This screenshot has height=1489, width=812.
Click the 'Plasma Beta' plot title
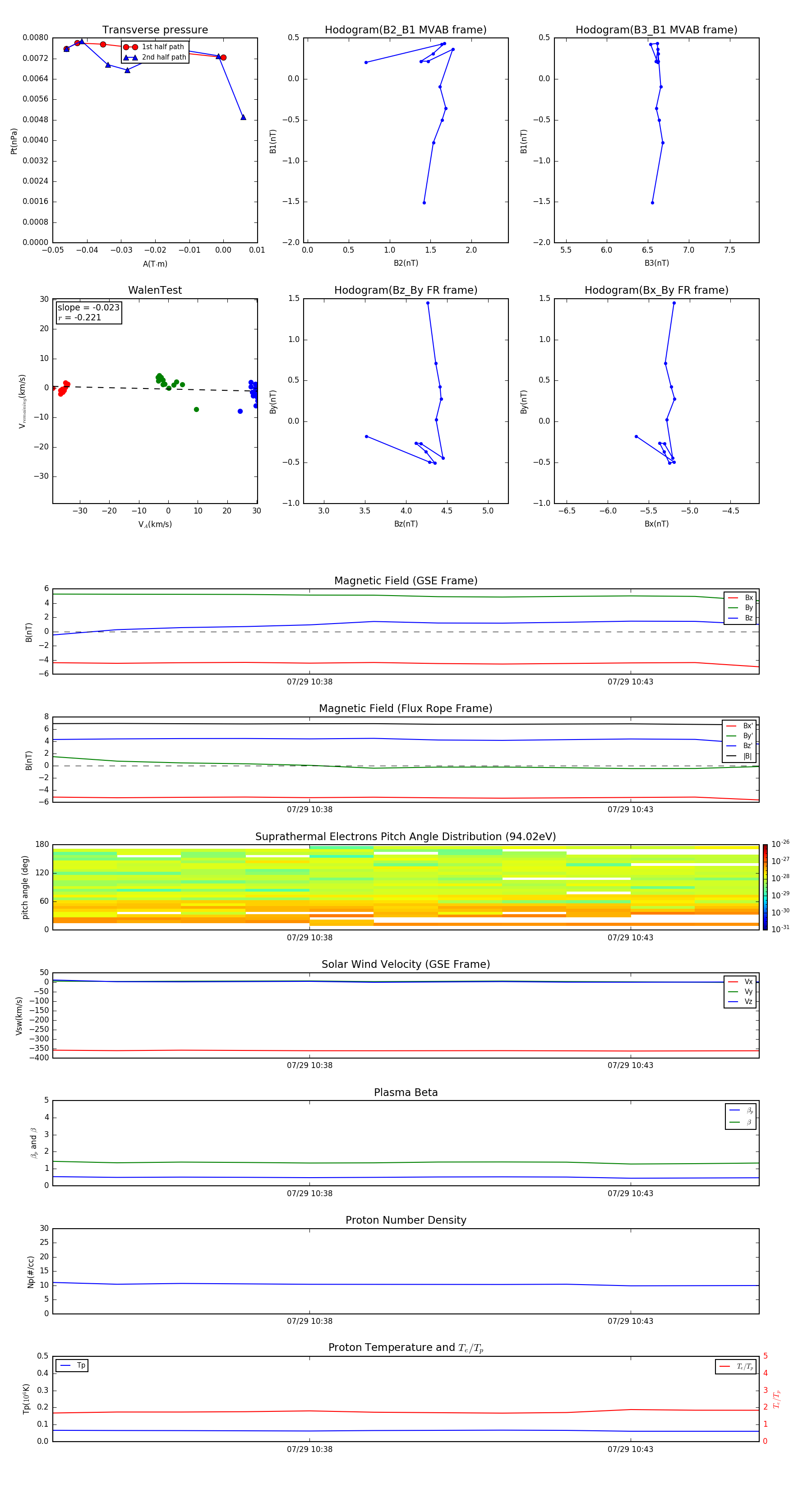pyautogui.click(x=406, y=1093)
